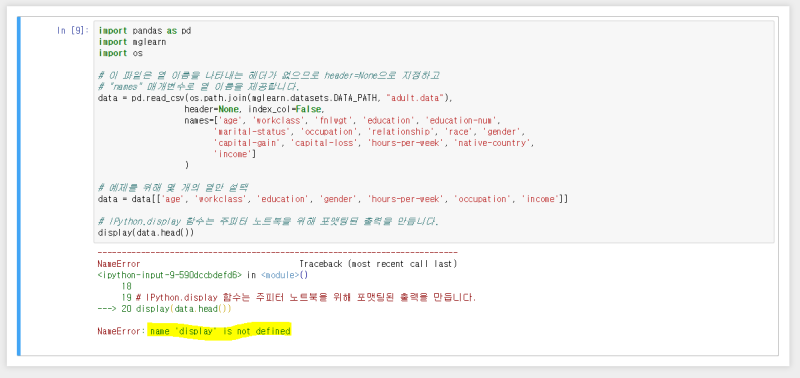This screenshot has width=800, height=378.
Task: Click the NameError heading in traceback
Action: click(118, 264)
